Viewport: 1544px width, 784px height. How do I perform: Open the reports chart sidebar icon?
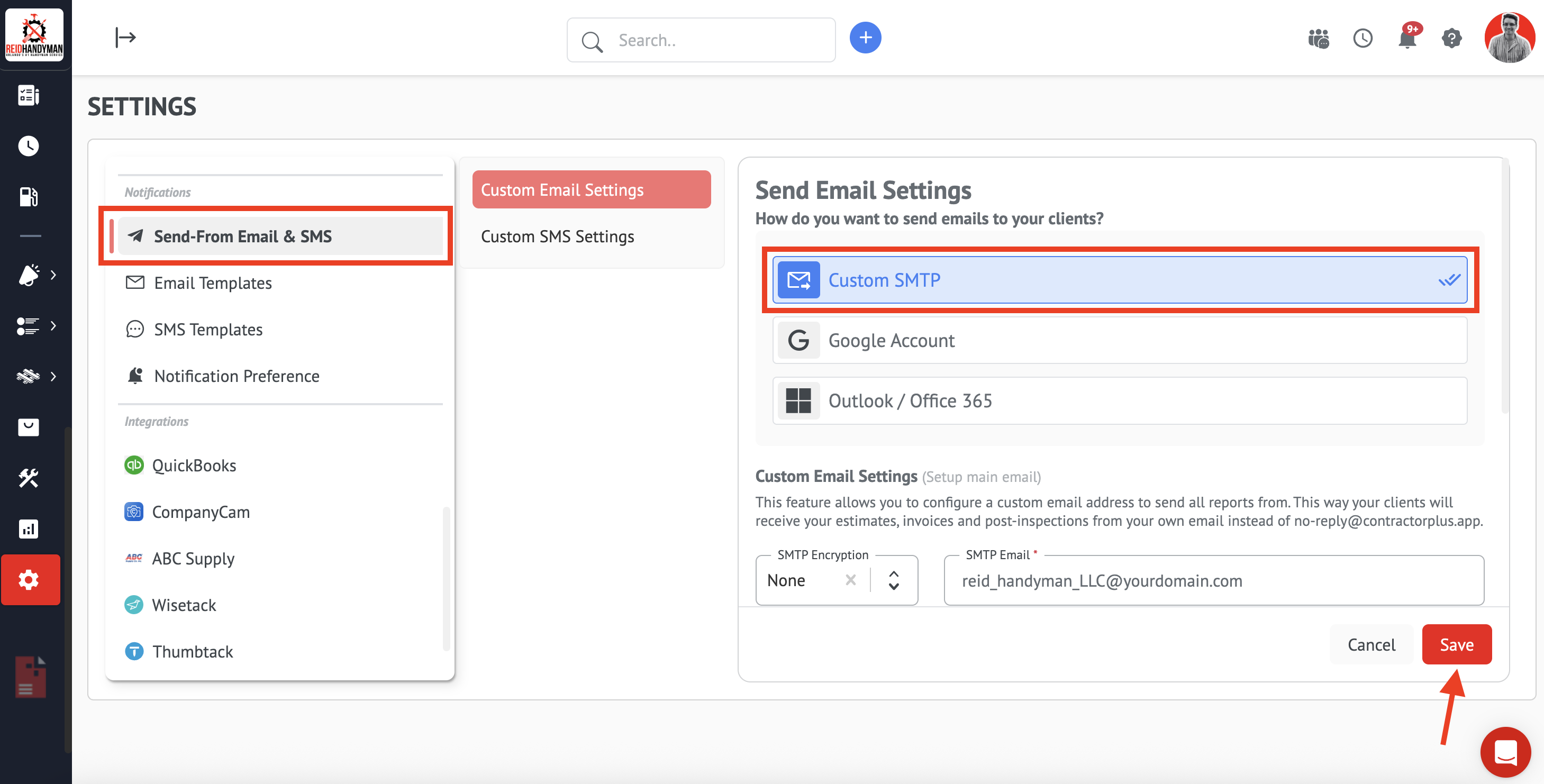[x=28, y=528]
